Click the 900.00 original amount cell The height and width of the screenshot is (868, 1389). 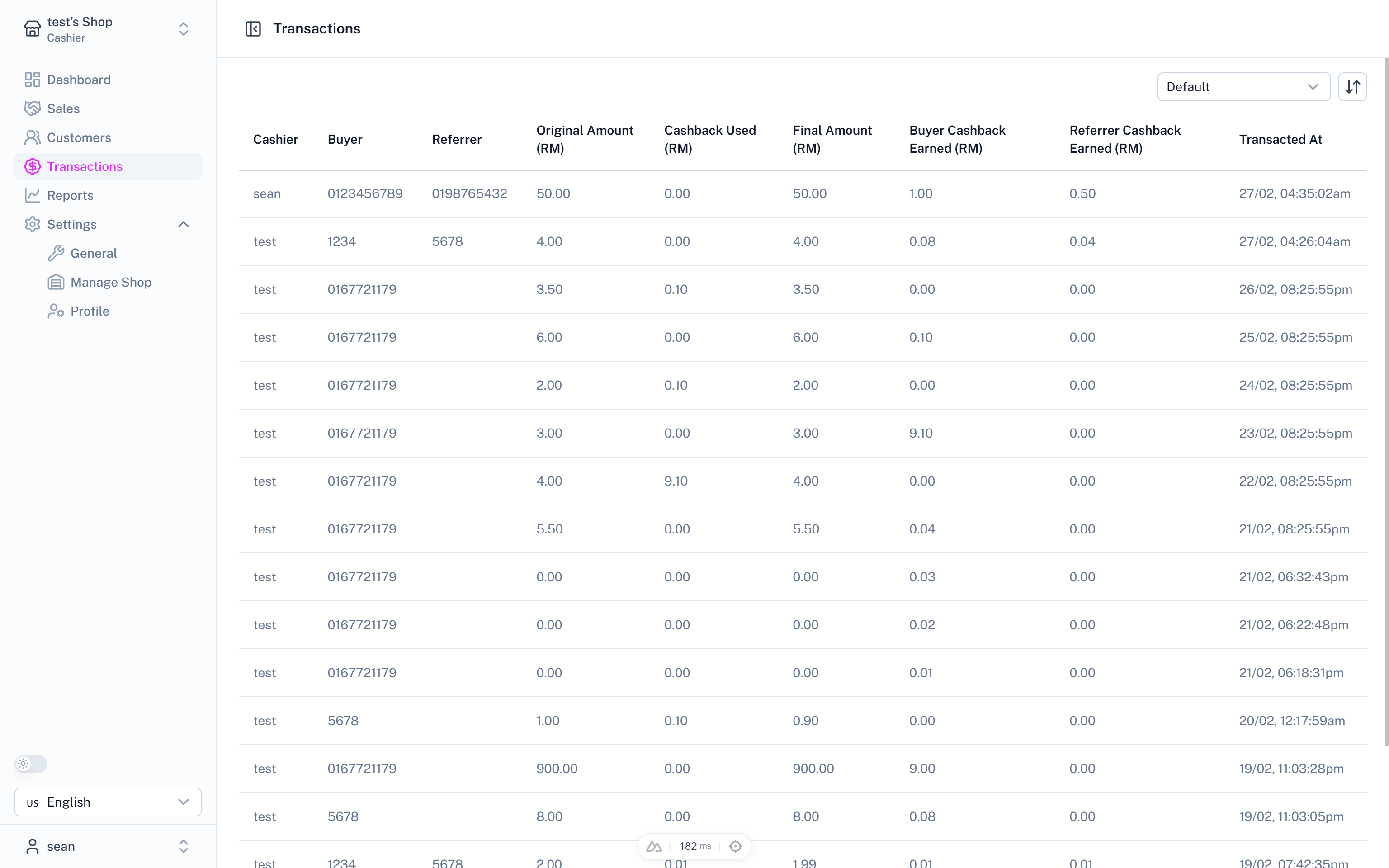pos(557,769)
